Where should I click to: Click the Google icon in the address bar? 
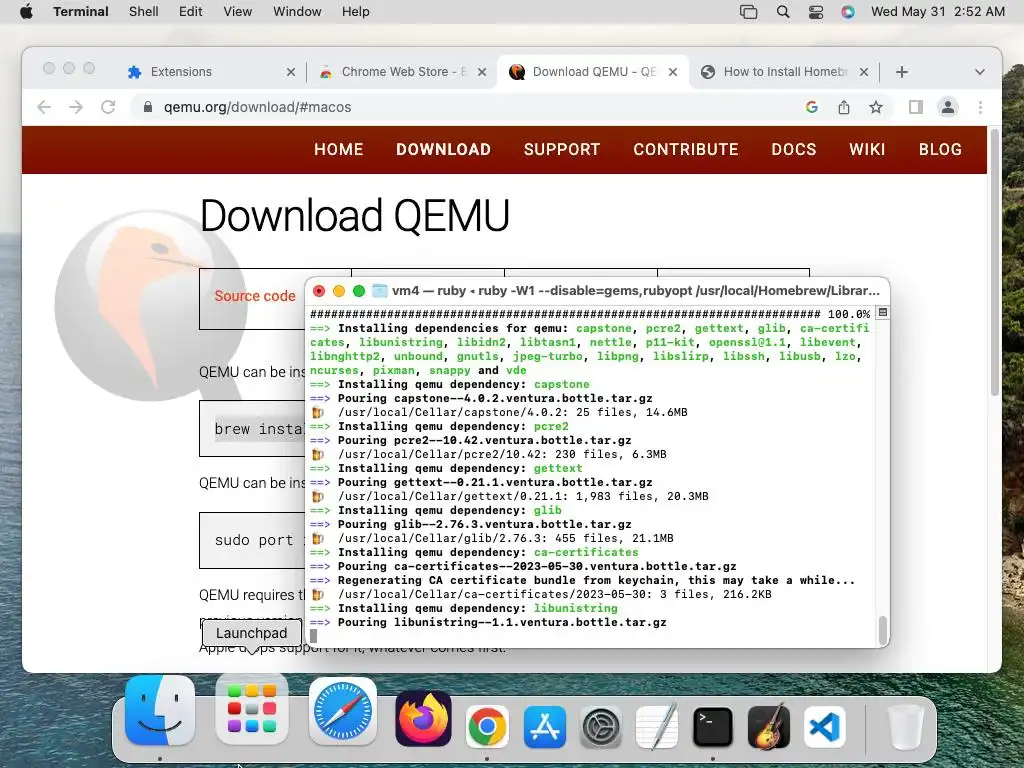pyautogui.click(x=812, y=107)
